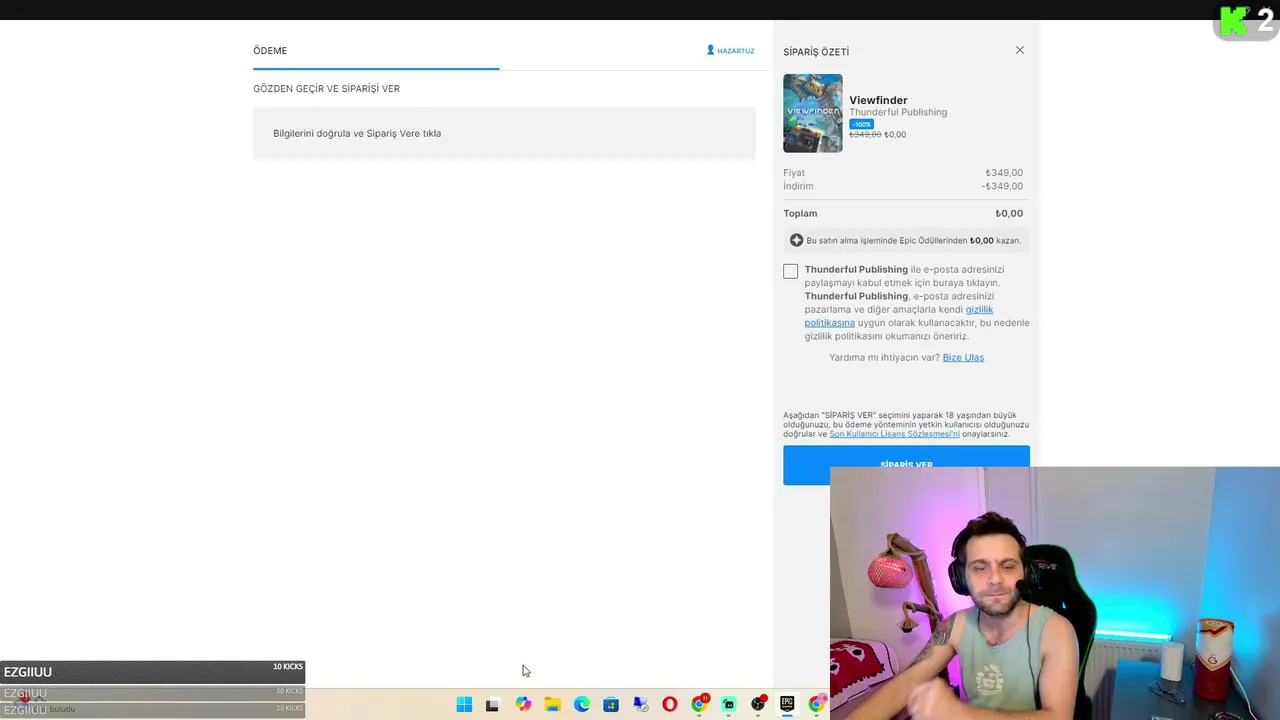1280x720 pixels.
Task: Click the Toplam ₺0,00 amount
Action: point(1009,213)
